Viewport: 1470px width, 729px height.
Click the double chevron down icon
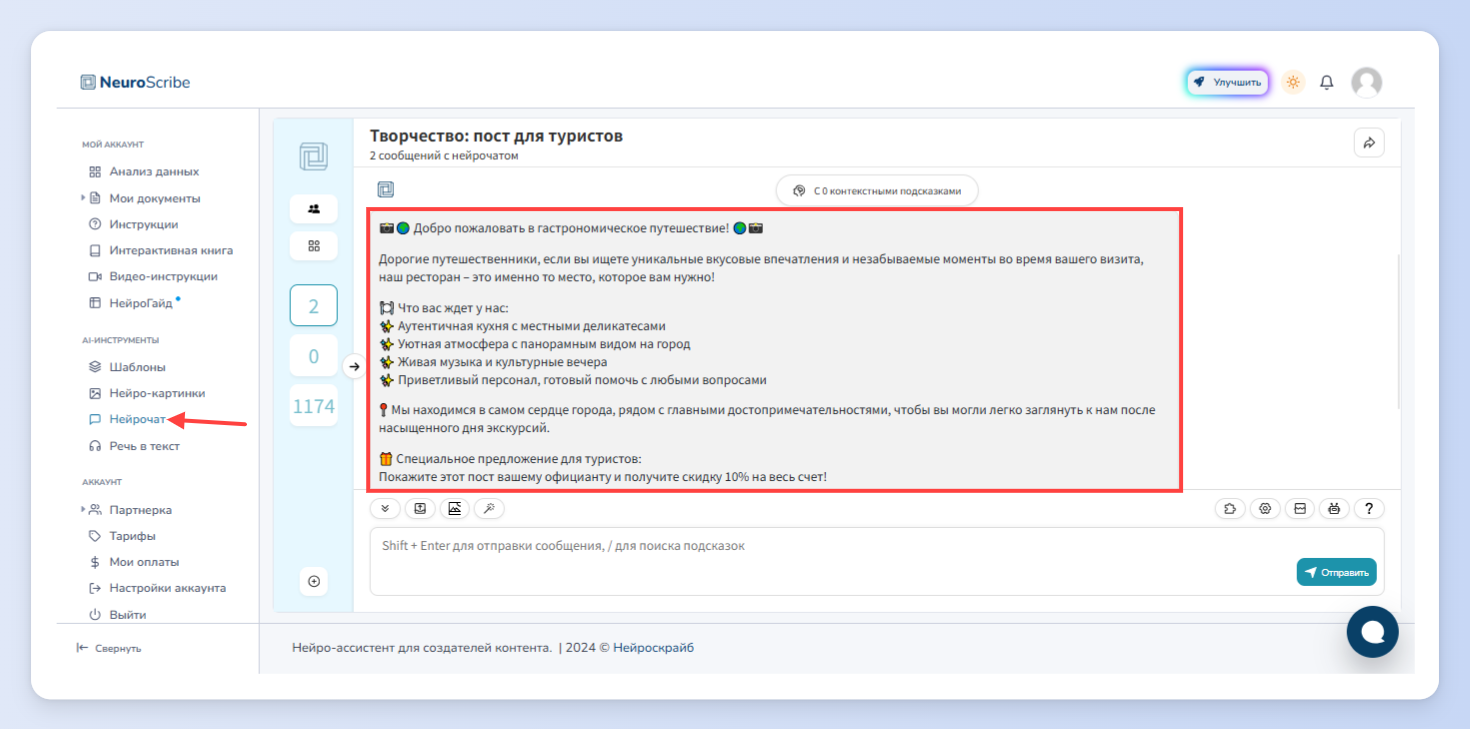(x=385, y=508)
